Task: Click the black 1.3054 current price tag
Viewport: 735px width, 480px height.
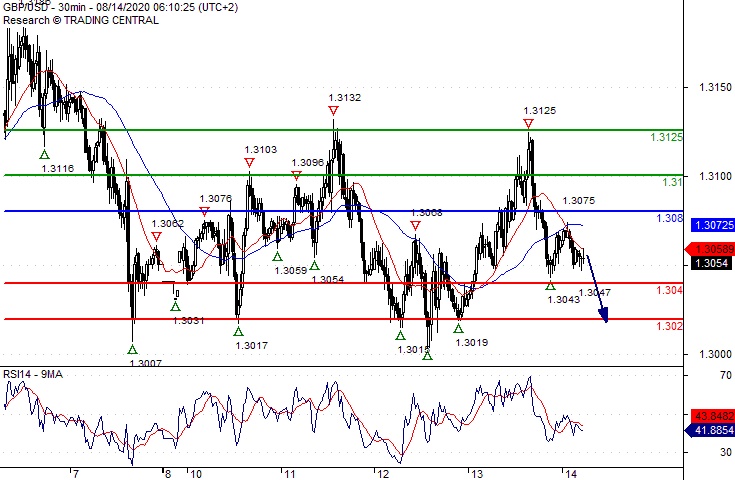Action: tap(711, 263)
